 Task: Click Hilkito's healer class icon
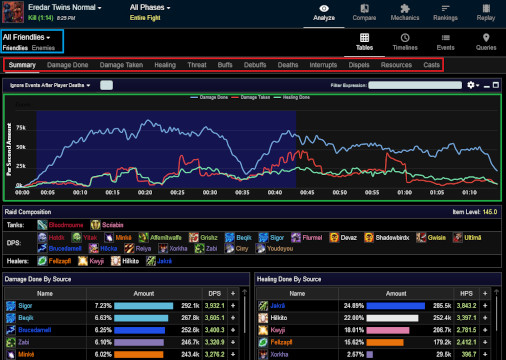coord(116,261)
